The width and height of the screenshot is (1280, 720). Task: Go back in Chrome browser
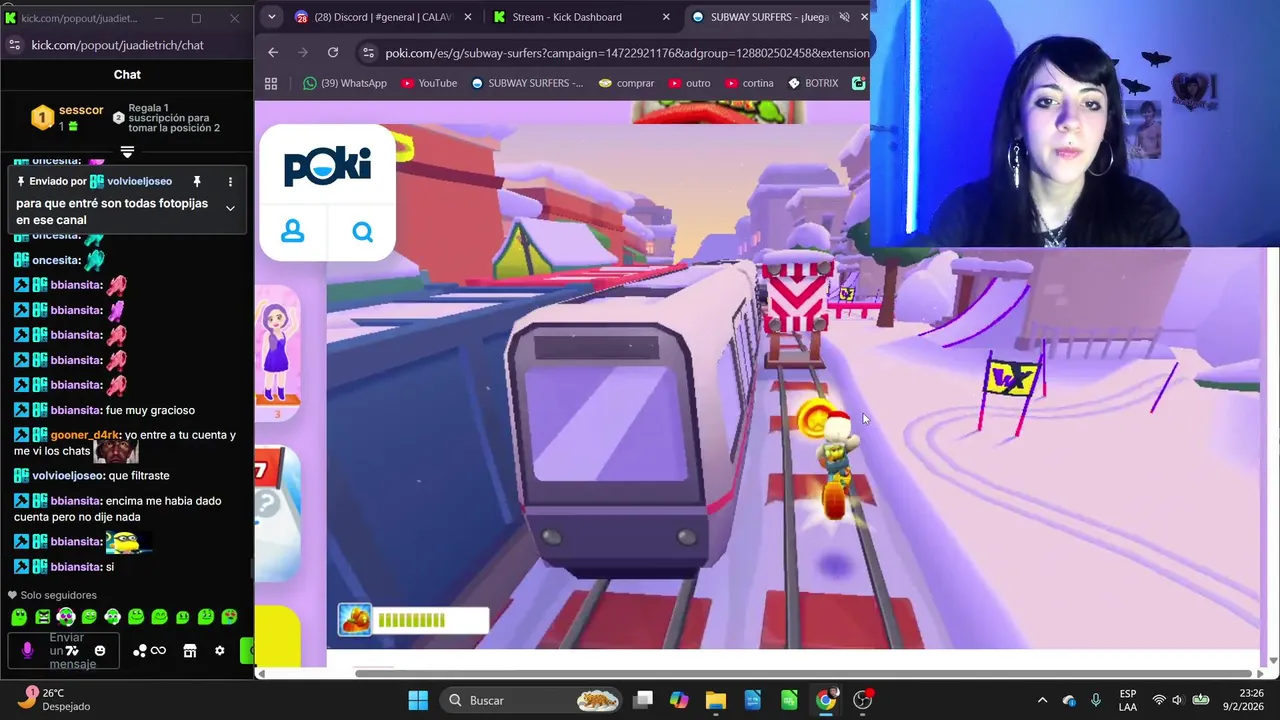pyautogui.click(x=273, y=53)
